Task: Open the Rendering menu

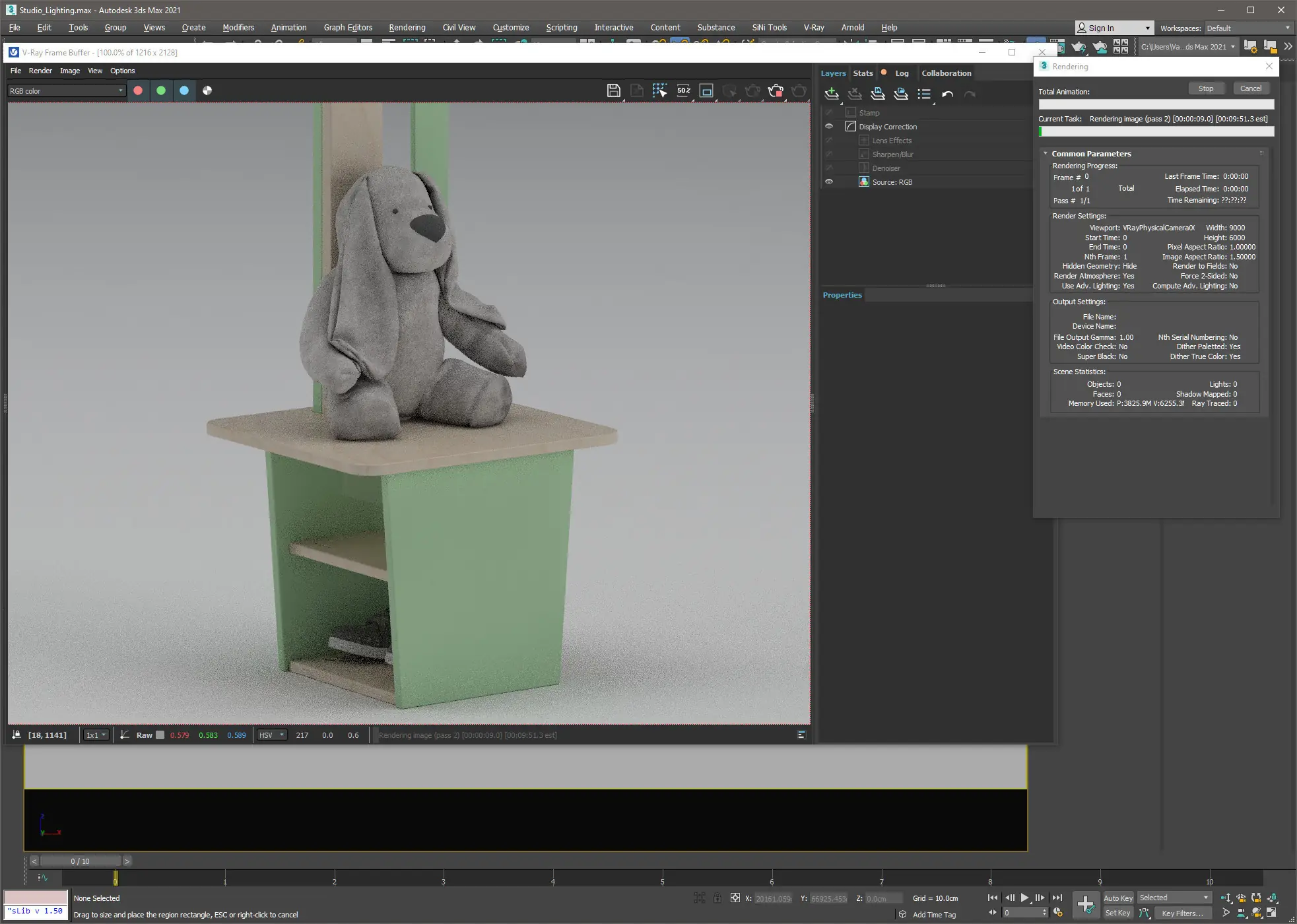Action: pos(407,28)
